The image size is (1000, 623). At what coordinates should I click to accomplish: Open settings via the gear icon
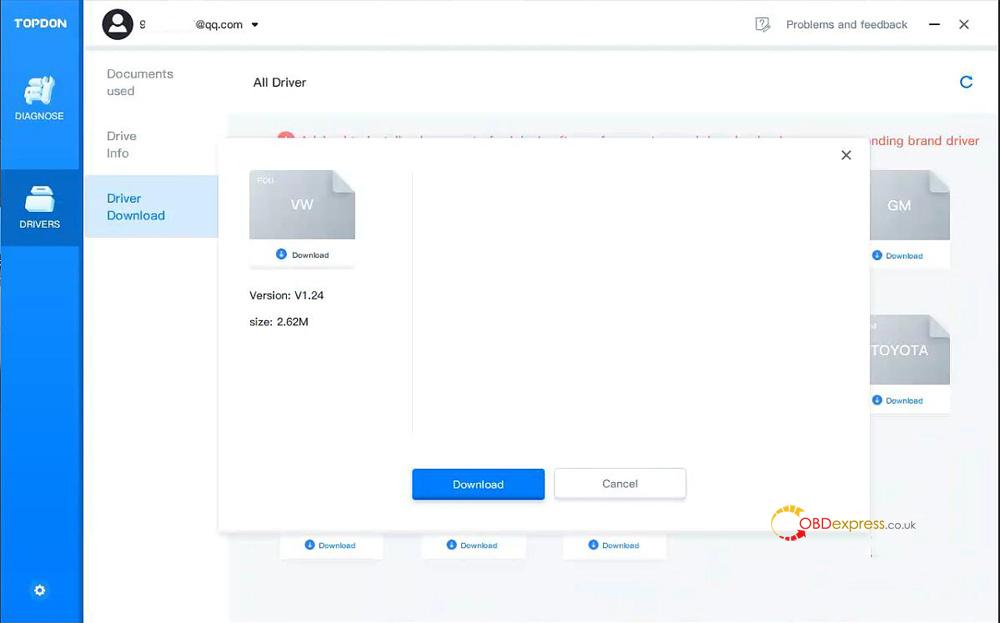[x=40, y=590]
